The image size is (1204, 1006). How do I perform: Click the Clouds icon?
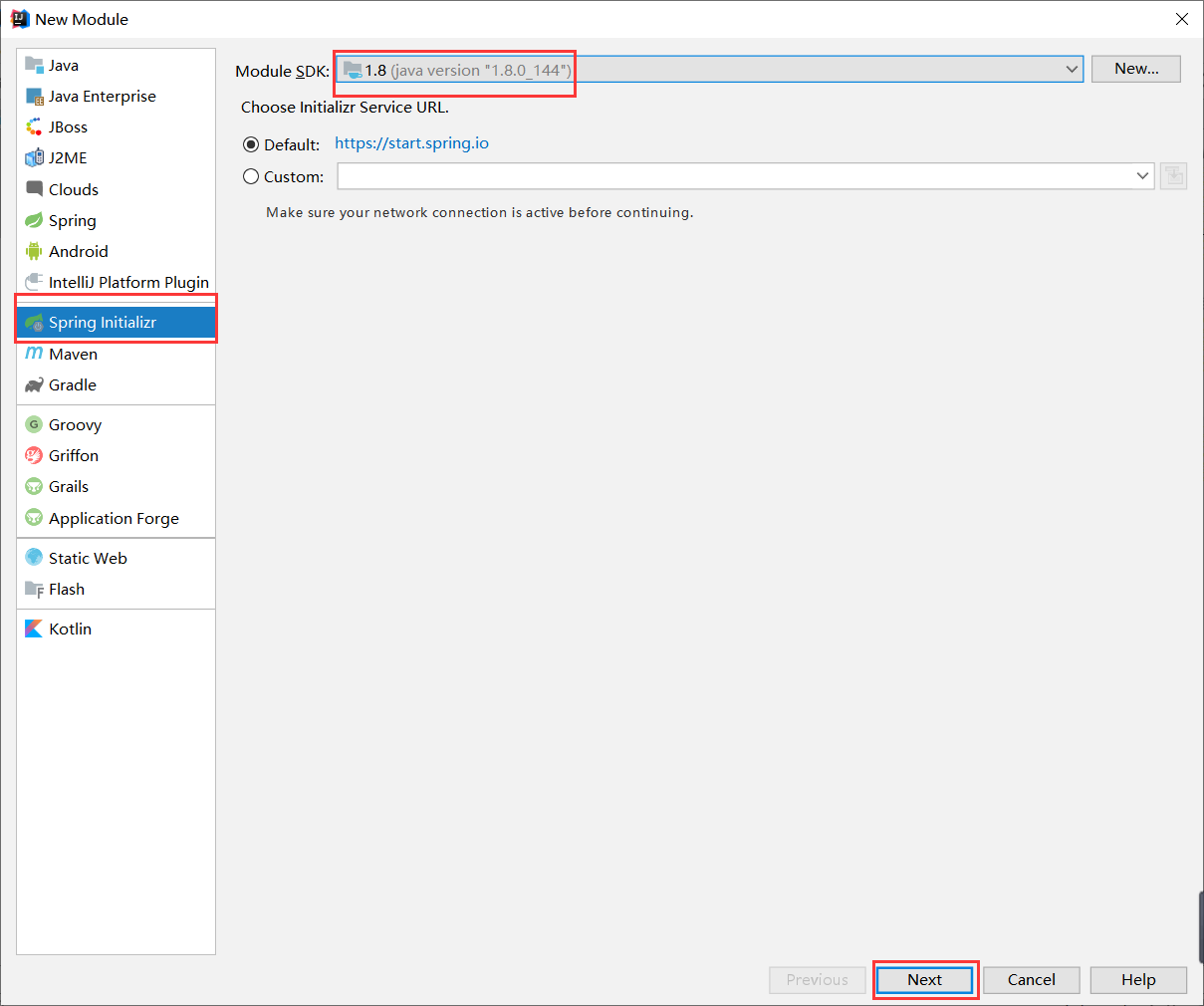(x=34, y=189)
